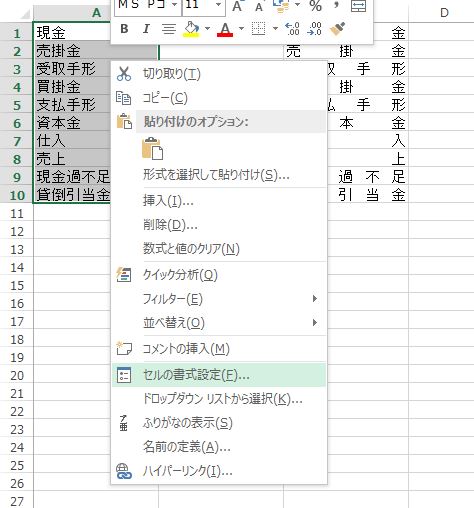This screenshot has height=508, width=474.
Task: Click cell containing 売上
Action: coord(72,159)
